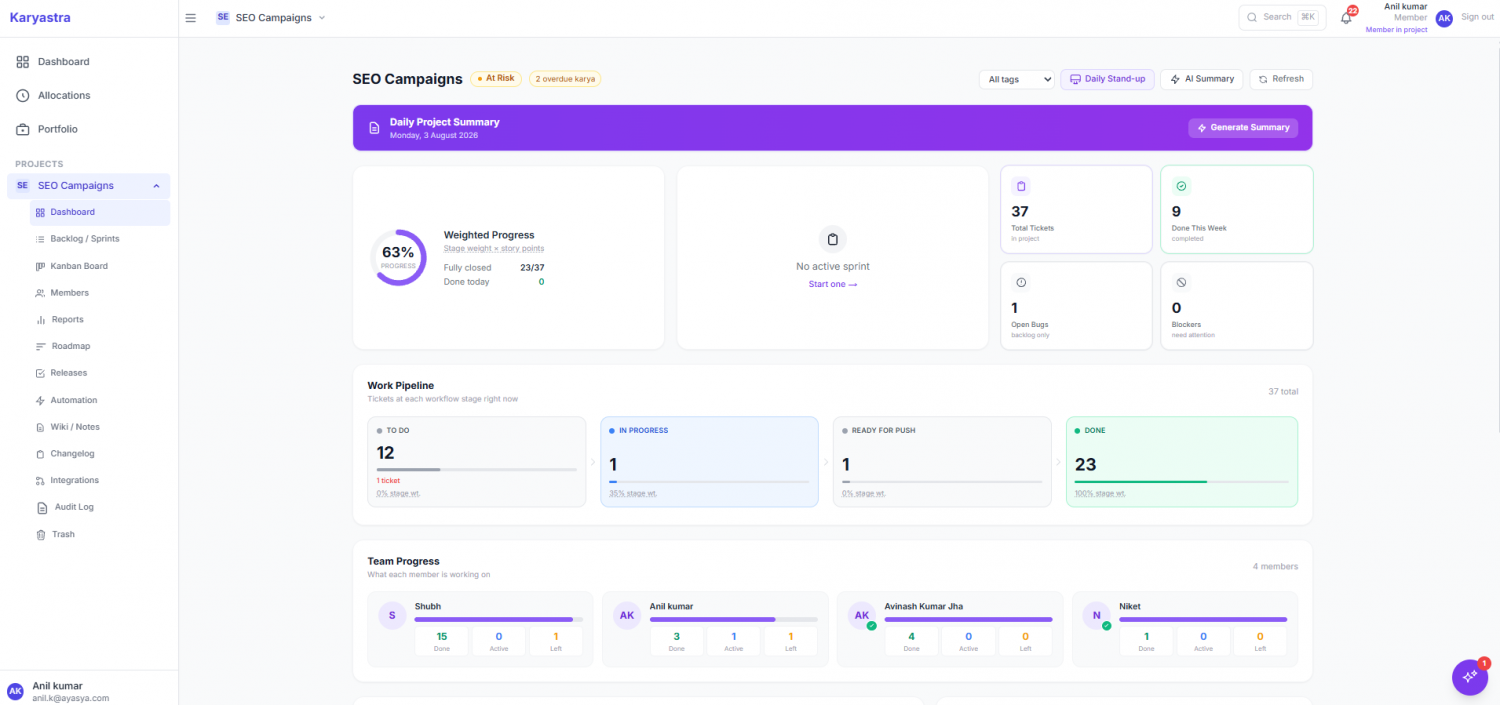
Task: Toggle the Daily Stand-up view button
Action: tap(1108, 79)
